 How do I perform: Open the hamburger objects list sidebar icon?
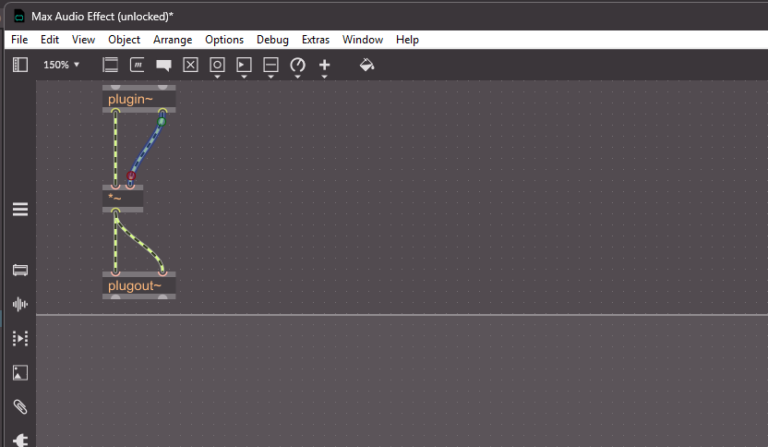pos(20,209)
